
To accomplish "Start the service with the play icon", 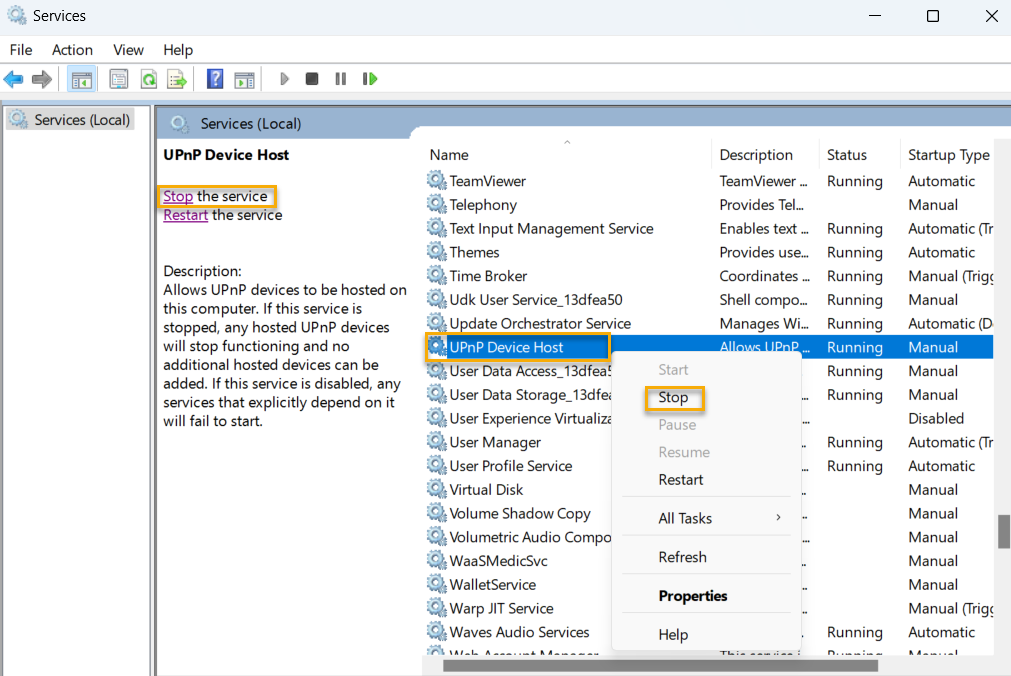I will tap(283, 78).
